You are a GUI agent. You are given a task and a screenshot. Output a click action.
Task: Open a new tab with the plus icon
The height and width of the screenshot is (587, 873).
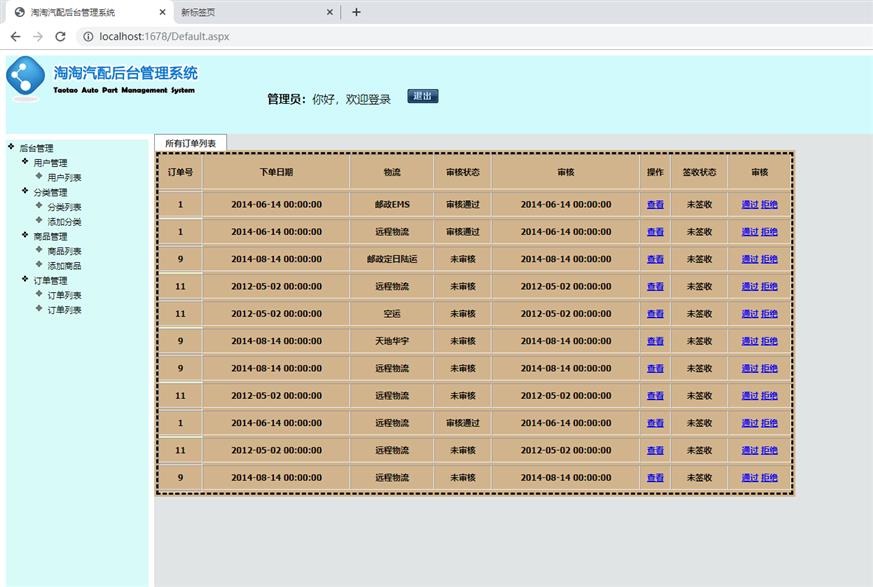pos(356,12)
